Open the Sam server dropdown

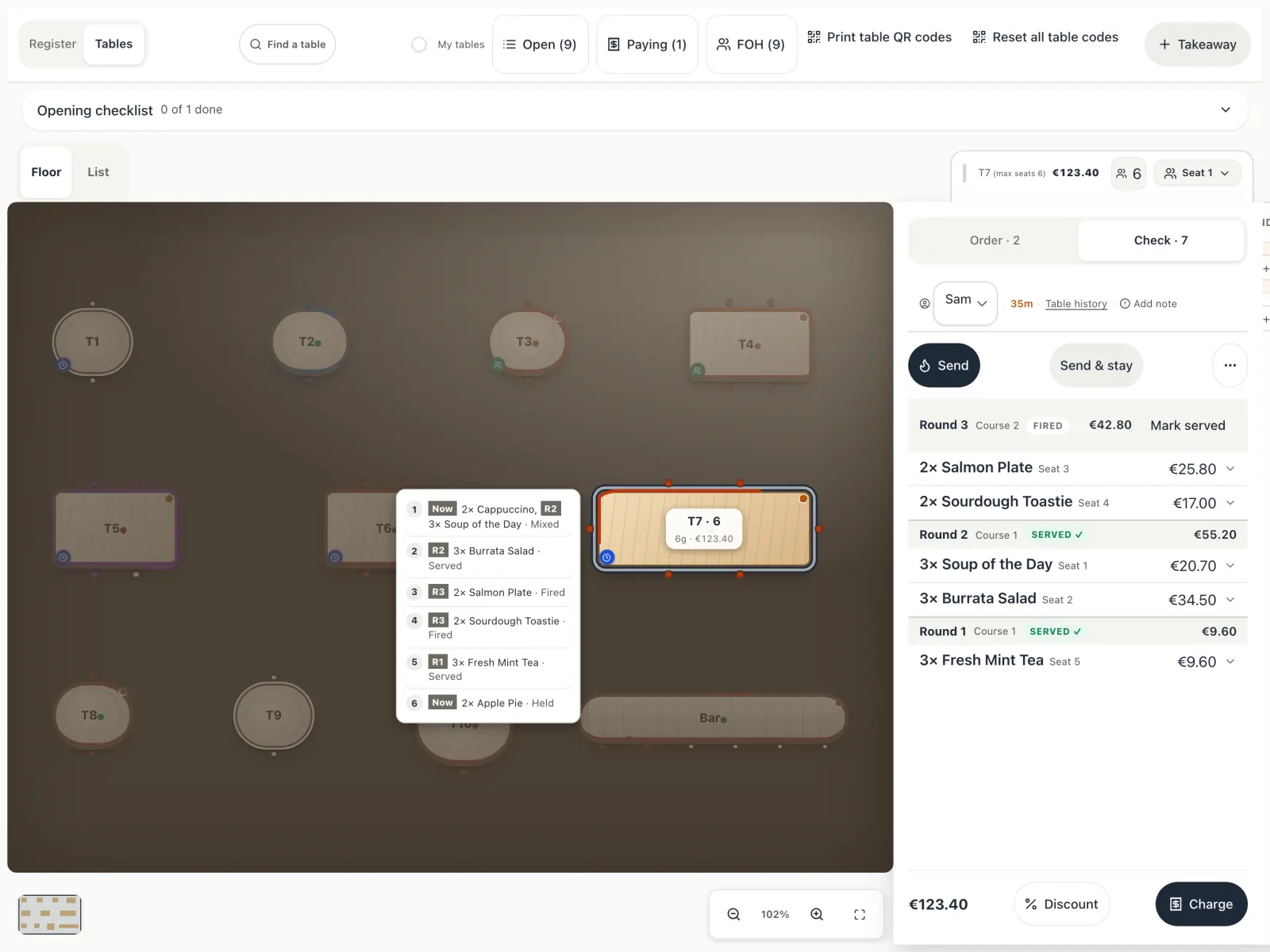(965, 303)
